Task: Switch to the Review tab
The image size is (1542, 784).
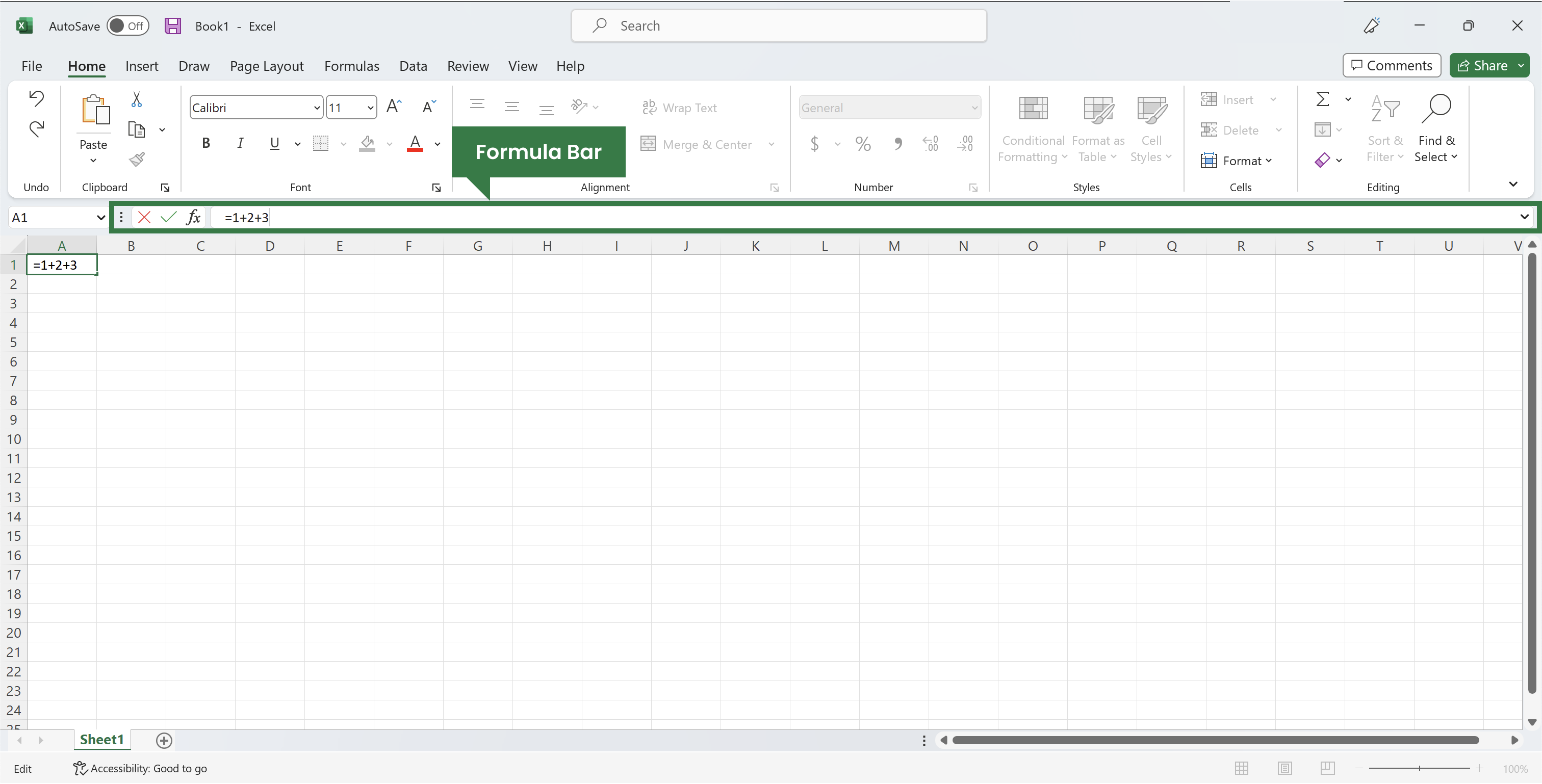Action: point(468,66)
